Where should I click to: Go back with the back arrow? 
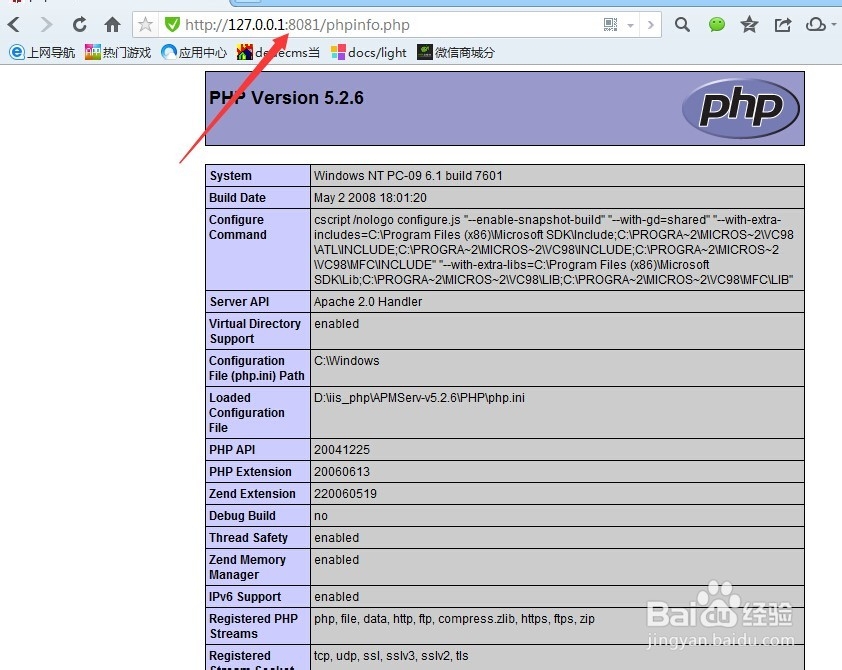pos(14,25)
